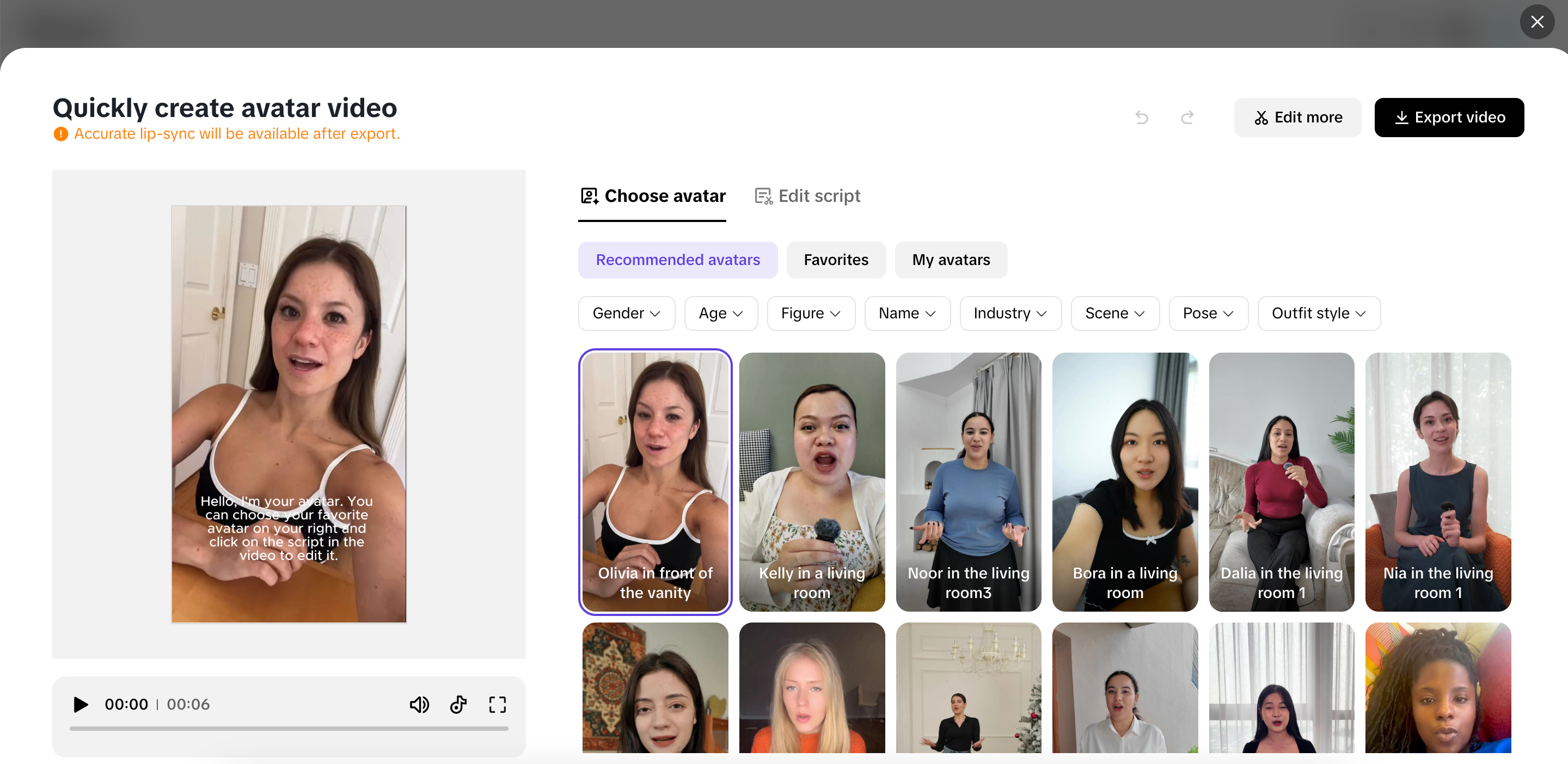The image size is (1568, 764).
Task: Expand the Industry filter options
Action: pyautogui.click(x=1010, y=313)
